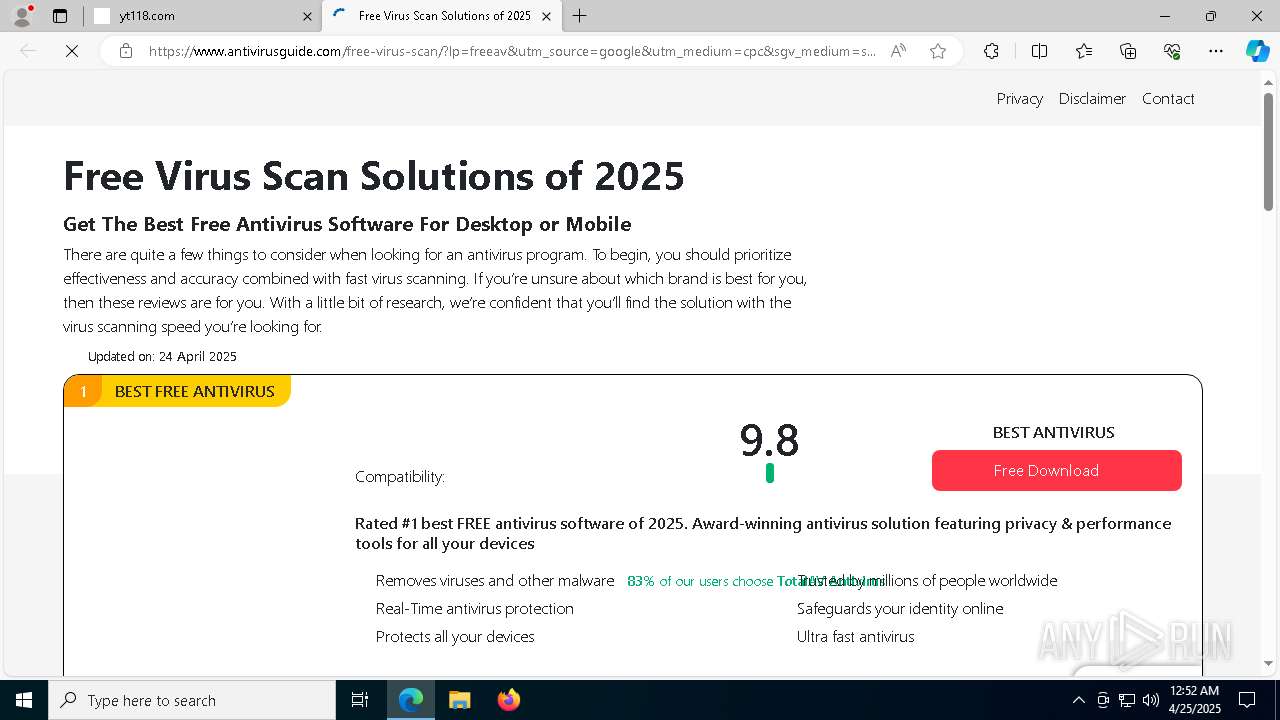Click the page heading Free Virus Scan Solutions

click(374, 176)
